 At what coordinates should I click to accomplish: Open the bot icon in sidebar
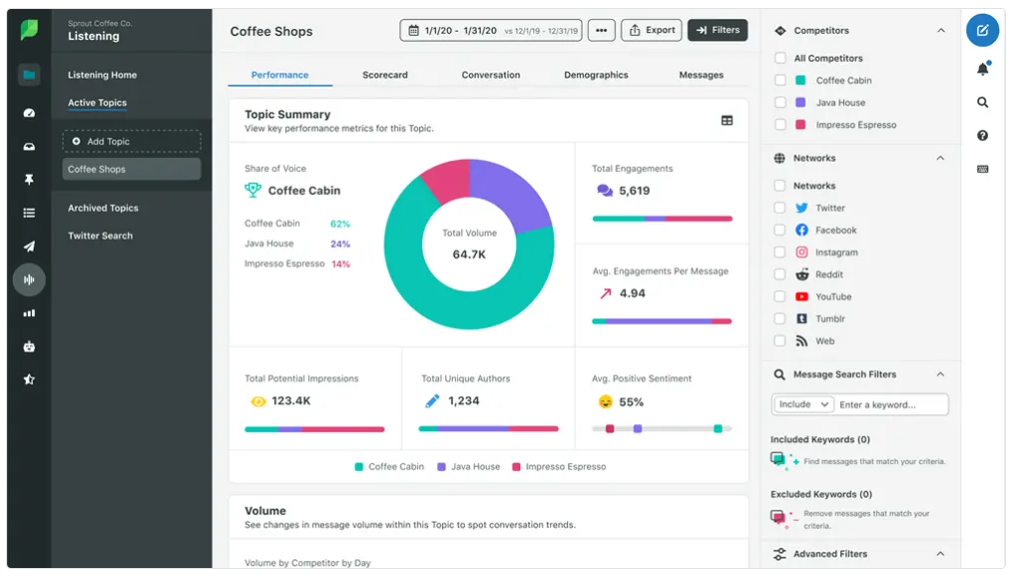tap(29, 346)
